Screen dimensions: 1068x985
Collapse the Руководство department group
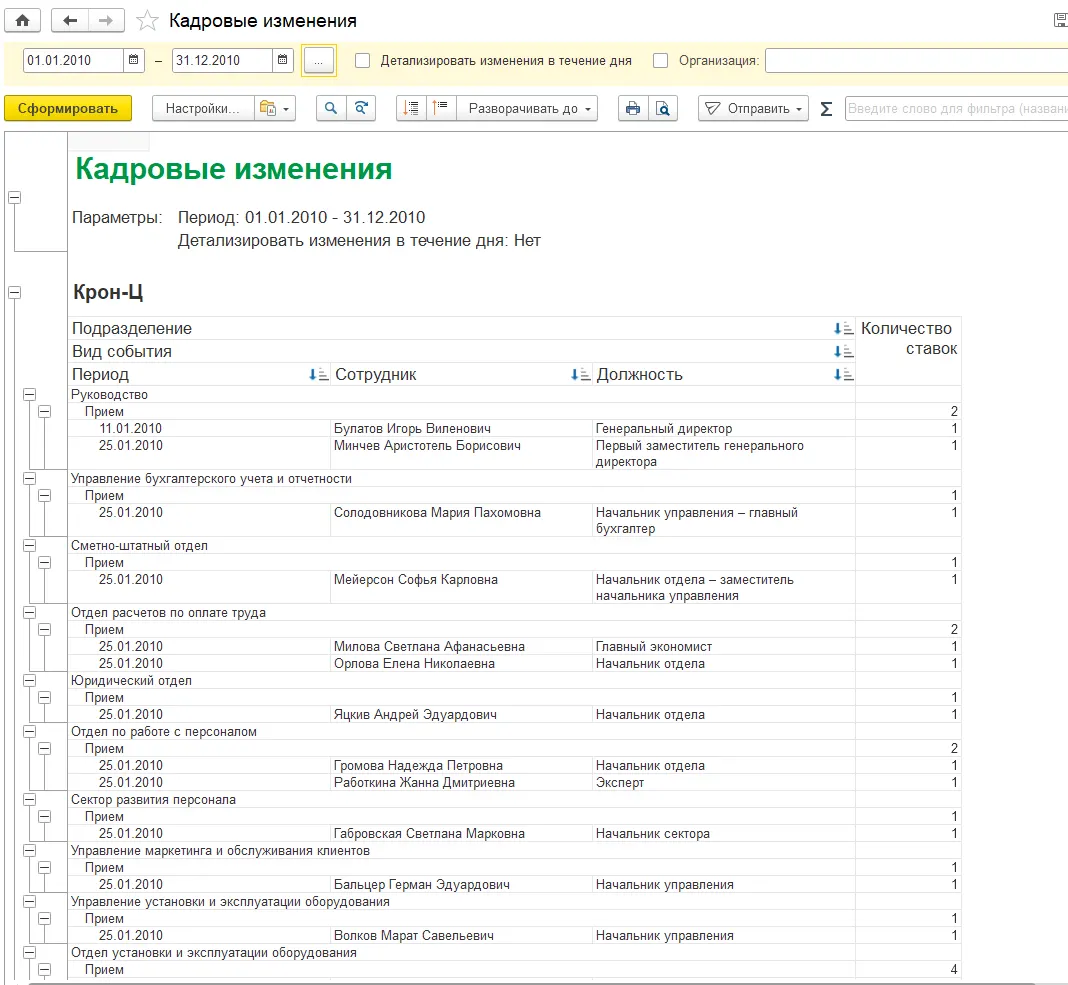tap(29, 394)
